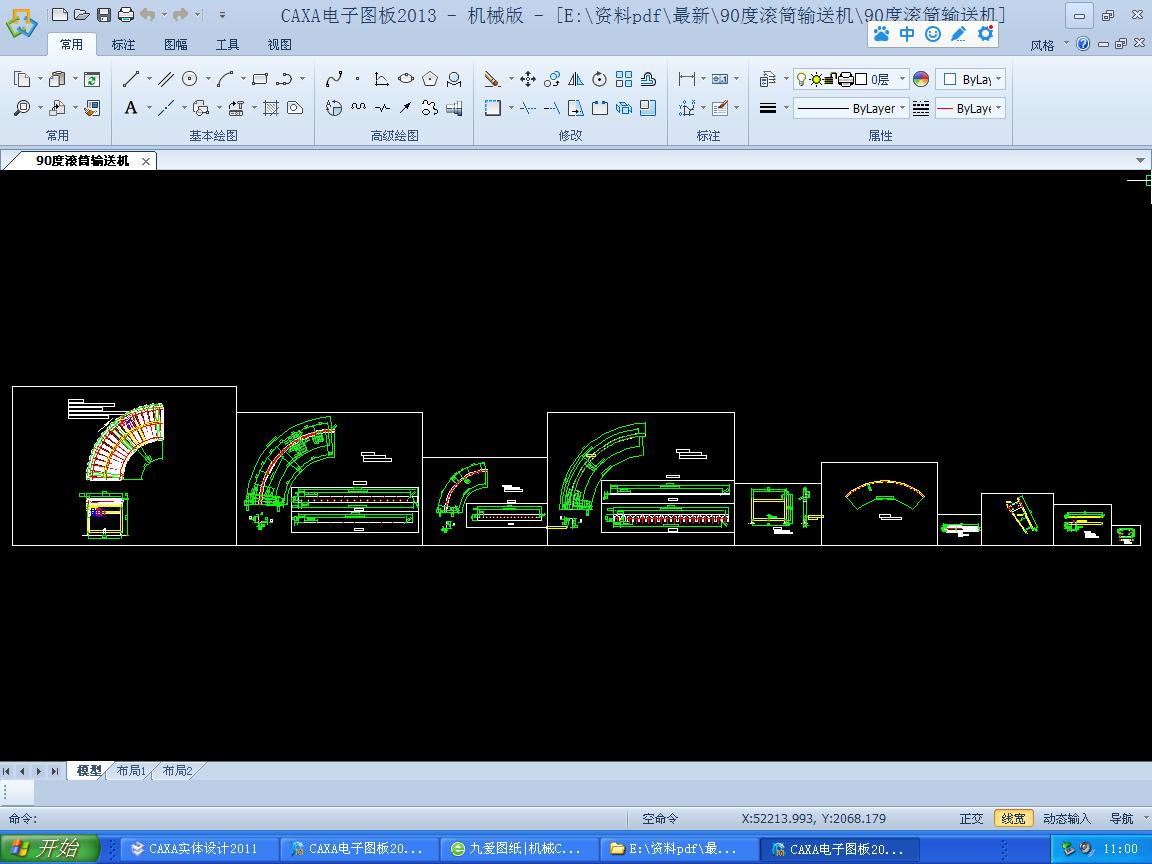The image size is (1152, 864).
Task: Toggle 动态输入 dynamic input
Action: [1067, 818]
